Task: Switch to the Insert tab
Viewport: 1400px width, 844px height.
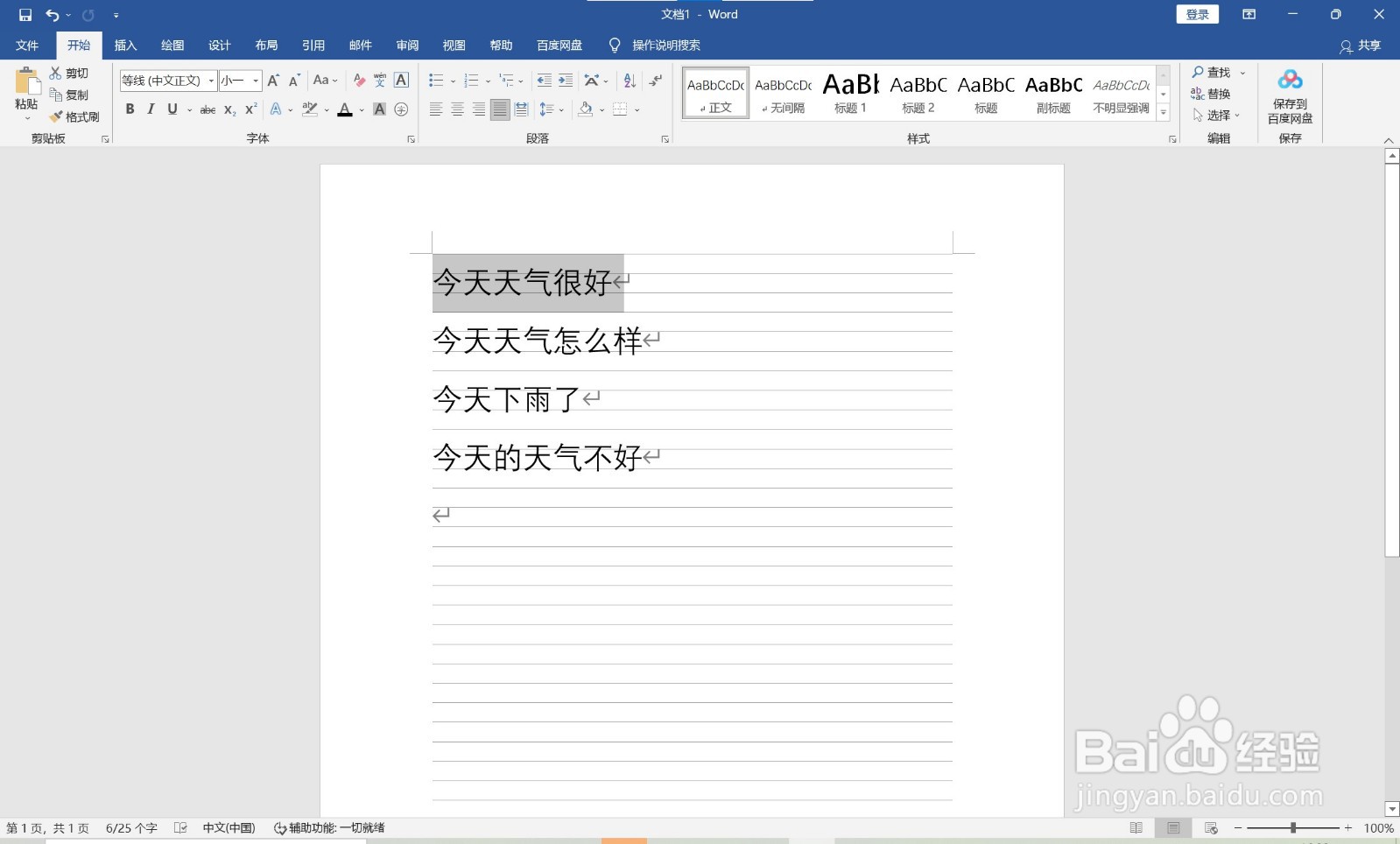Action: [125, 46]
